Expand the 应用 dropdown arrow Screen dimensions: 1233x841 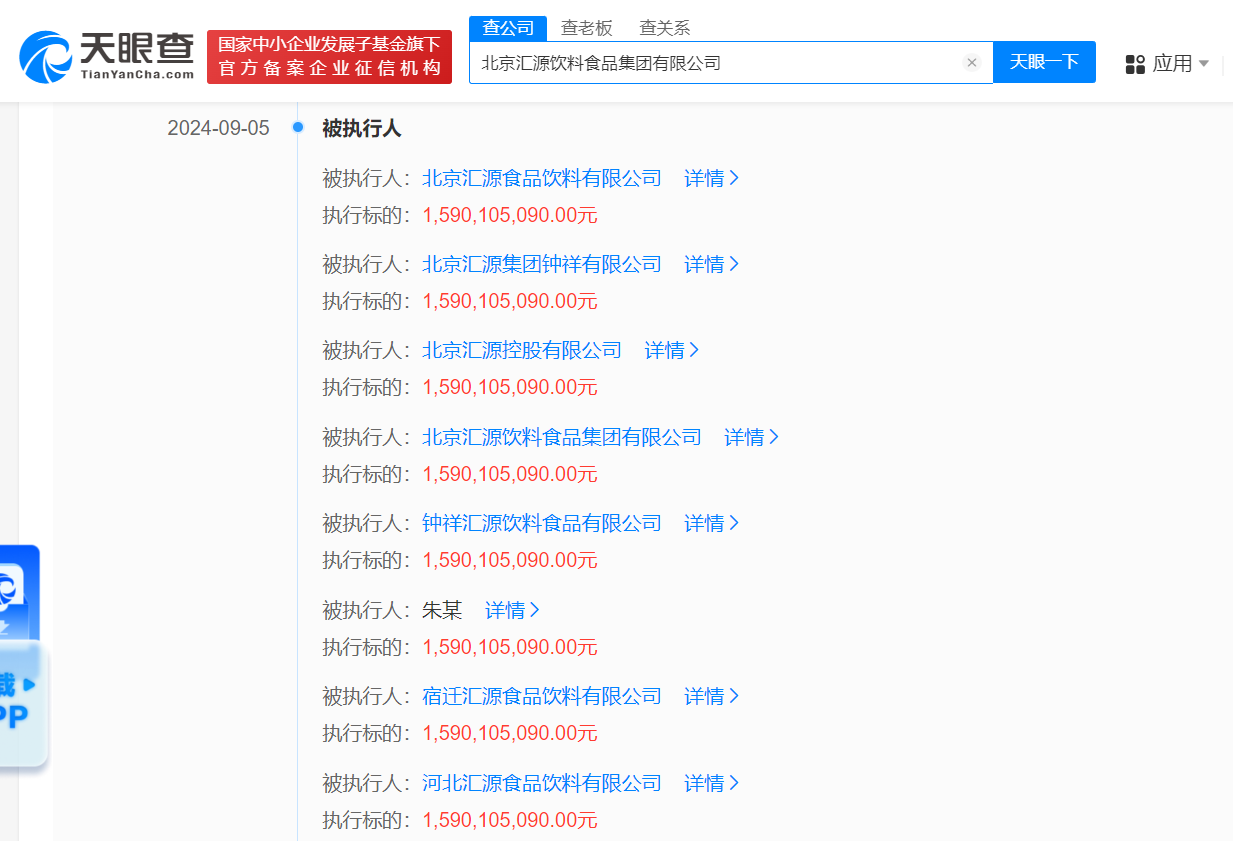pos(1203,64)
